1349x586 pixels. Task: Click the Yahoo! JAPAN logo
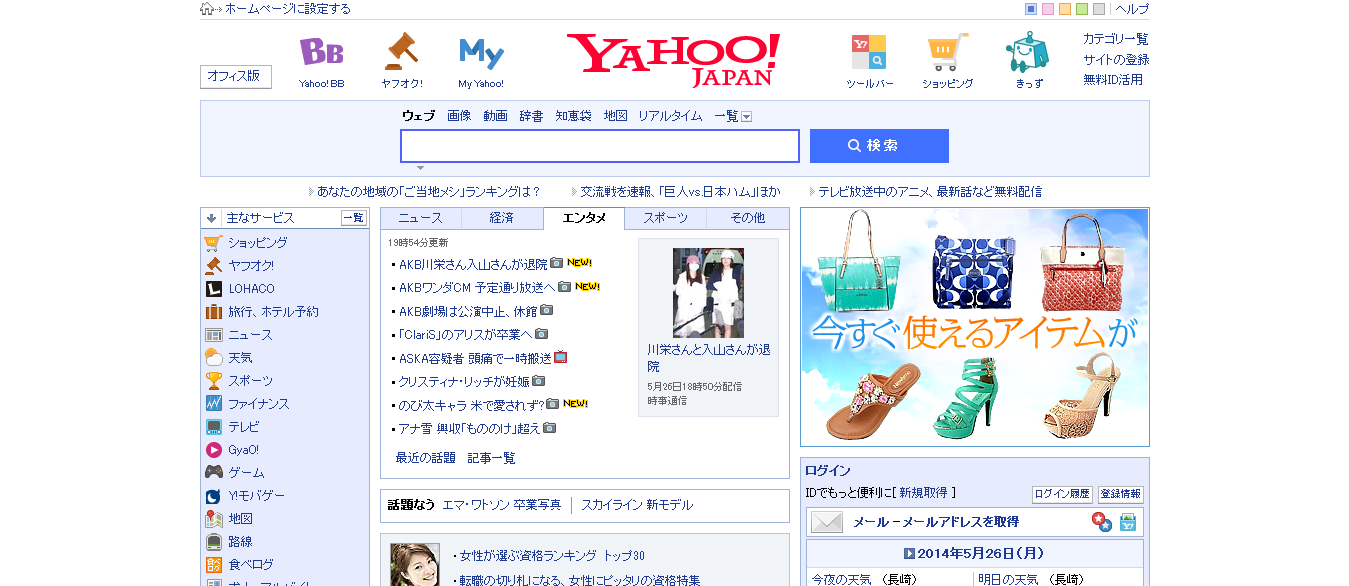tap(673, 60)
